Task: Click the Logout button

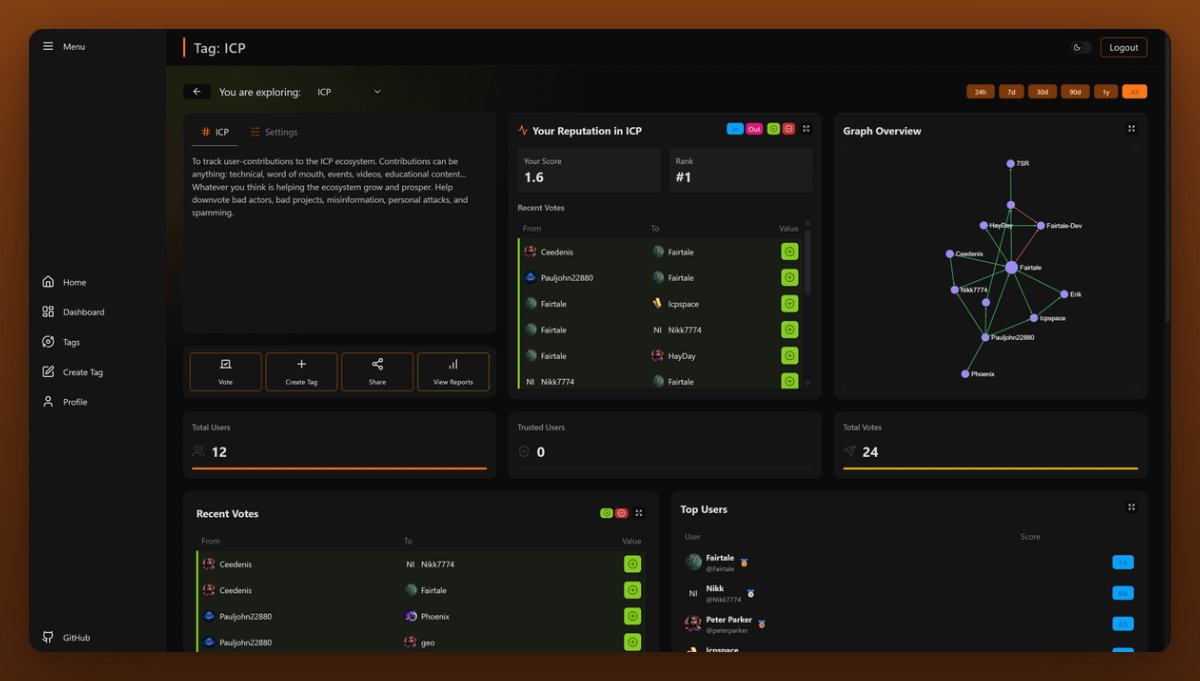Action: 1123,47
